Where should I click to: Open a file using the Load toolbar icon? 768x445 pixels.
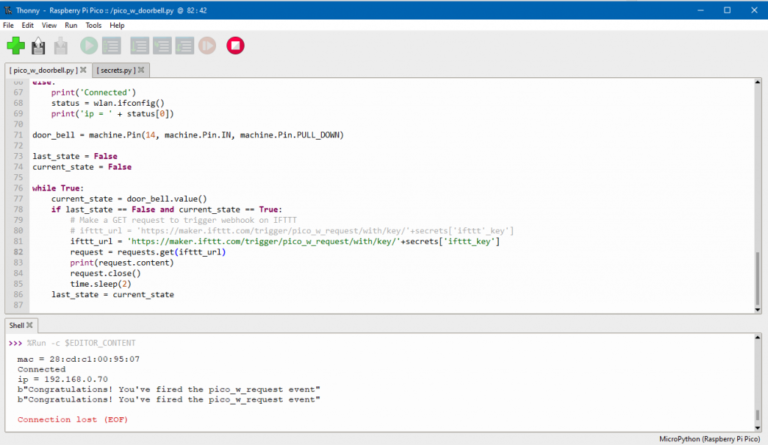click(38, 46)
